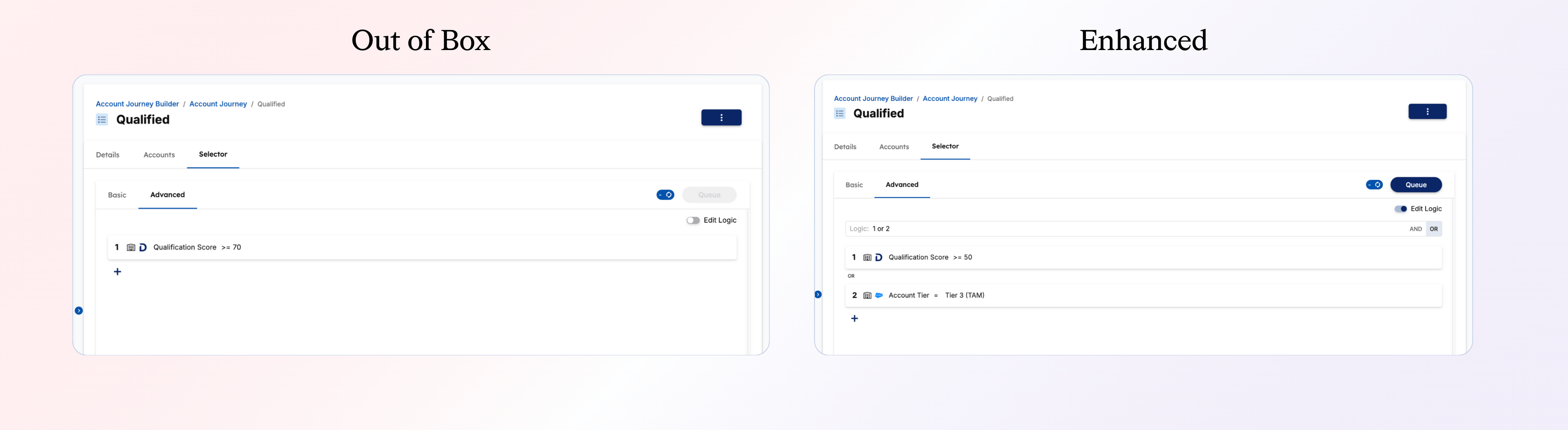This screenshot has height=430, width=1568.
Task: Click the building icon on the Qualification Score >= 50 rule
Action: click(x=867, y=258)
